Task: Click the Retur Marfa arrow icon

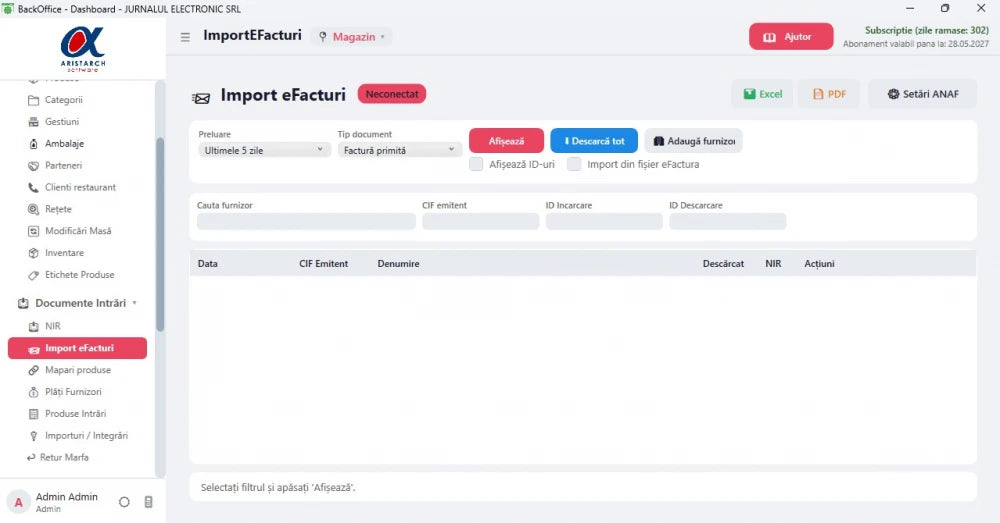Action: [31, 457]
